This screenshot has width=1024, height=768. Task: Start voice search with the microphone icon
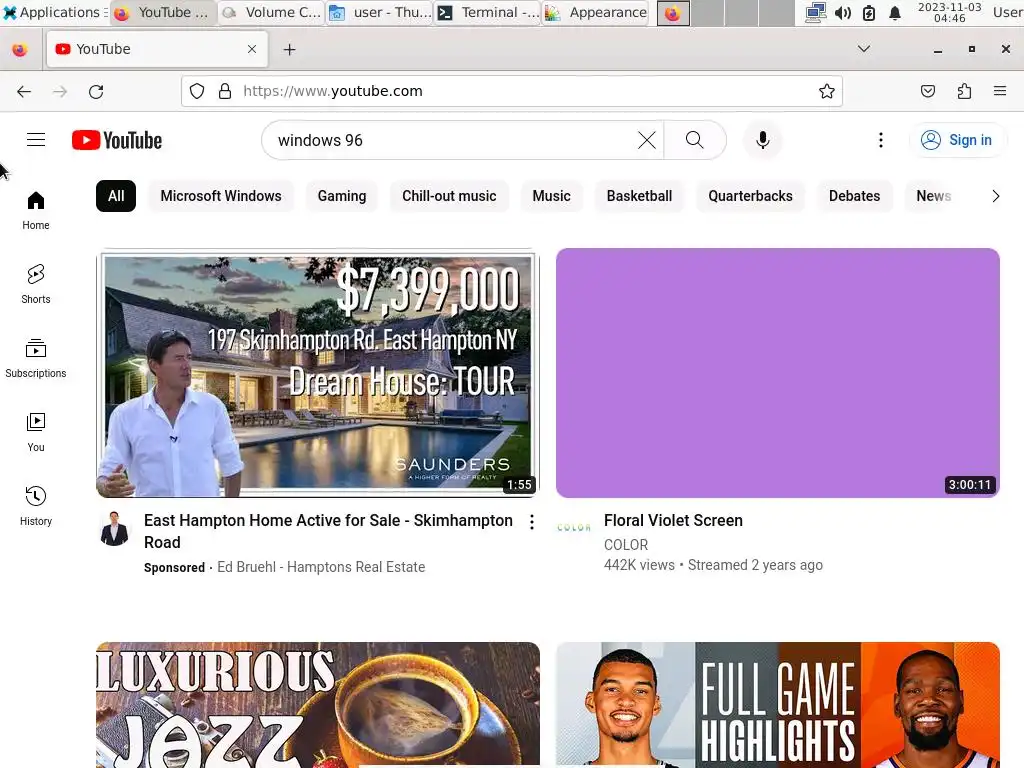click(762, 140)
